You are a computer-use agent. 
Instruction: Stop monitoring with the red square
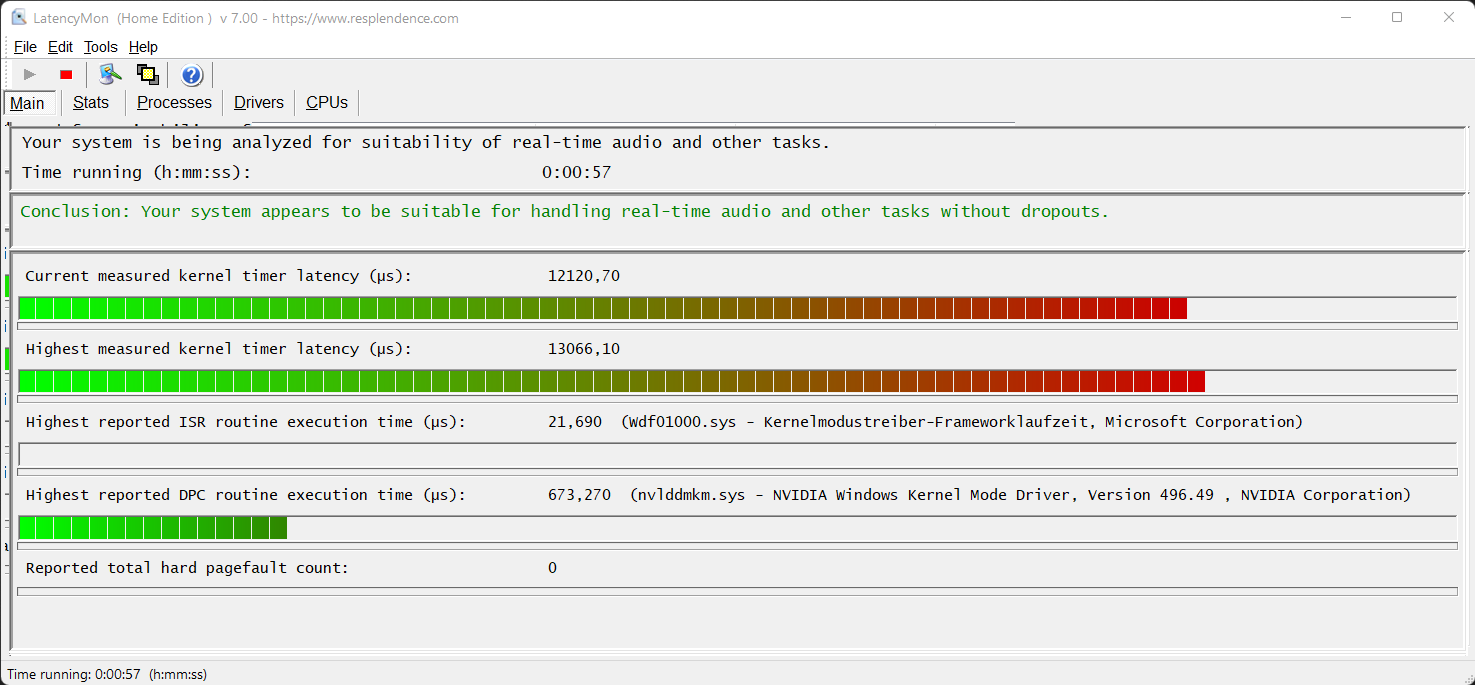66,74
